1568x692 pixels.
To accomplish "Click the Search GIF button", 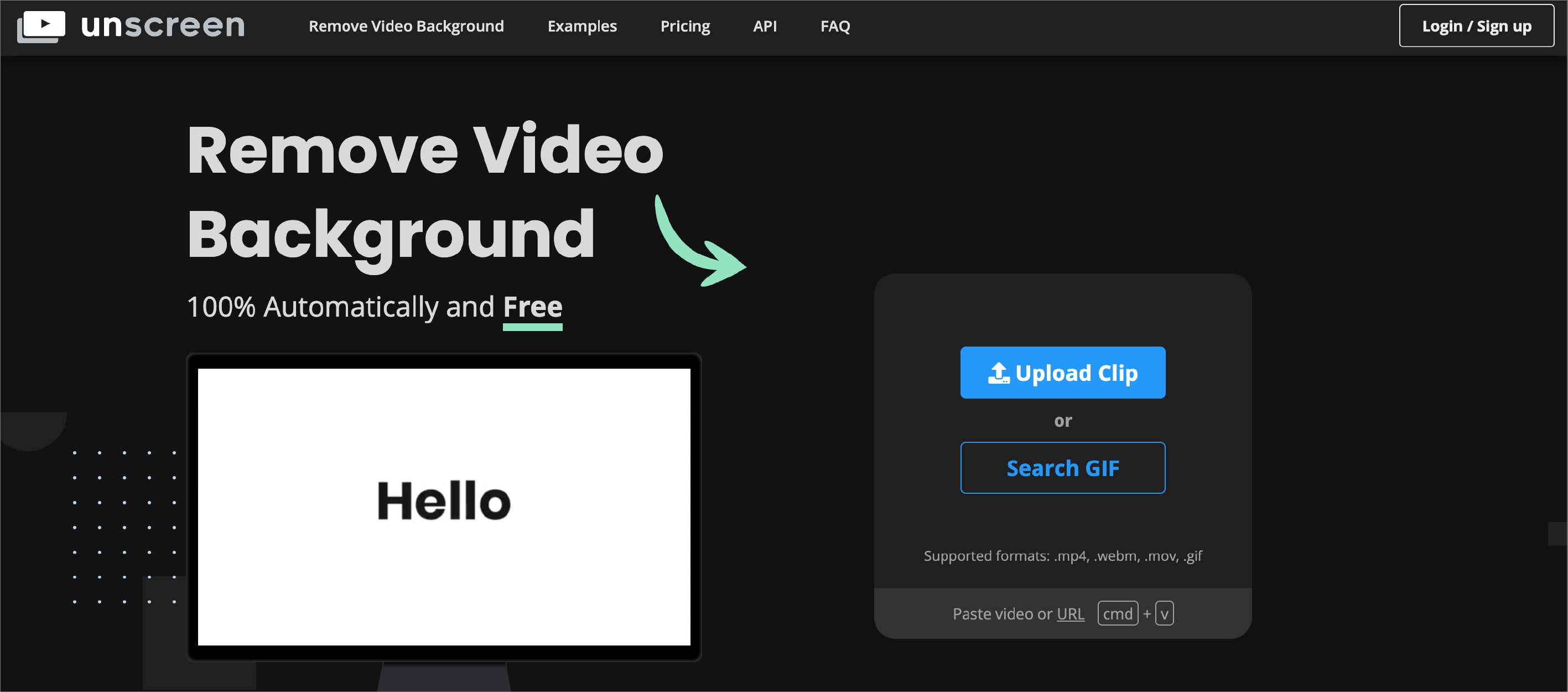I will click(x=1063, y=468).
